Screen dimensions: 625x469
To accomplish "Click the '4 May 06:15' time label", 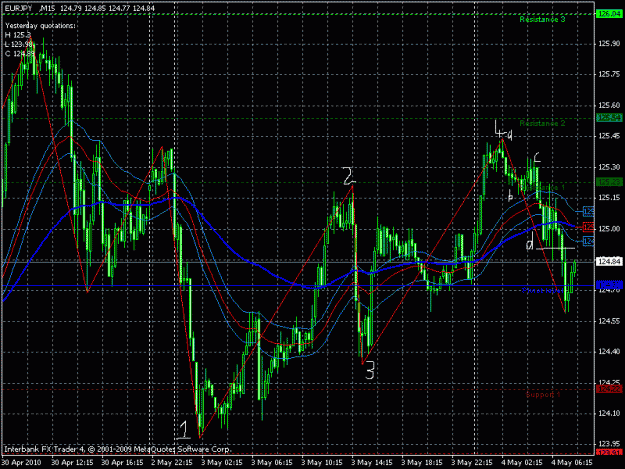I will [x=572, y=463].
